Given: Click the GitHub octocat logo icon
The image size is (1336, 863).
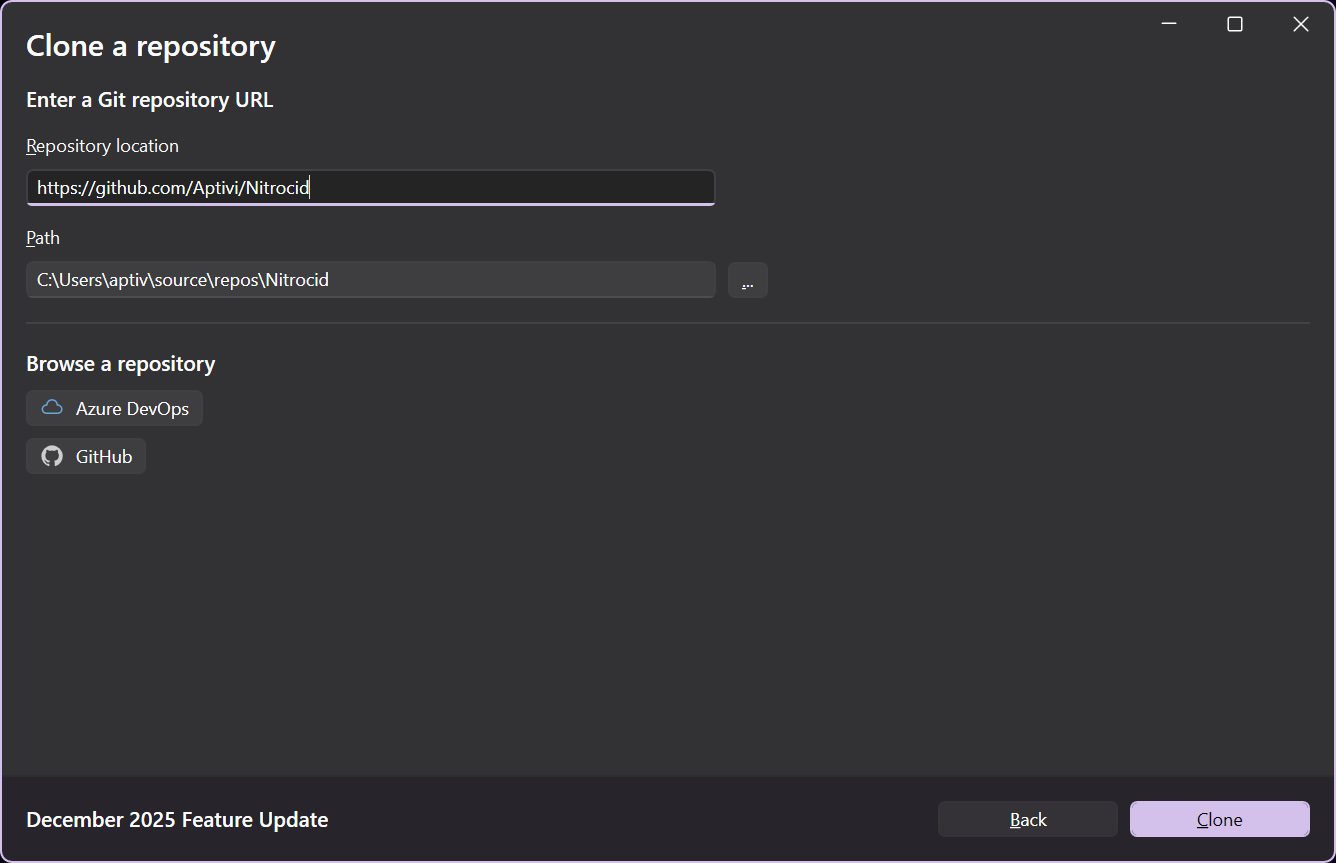Looking at the screenshot, I should coord(52,456).
